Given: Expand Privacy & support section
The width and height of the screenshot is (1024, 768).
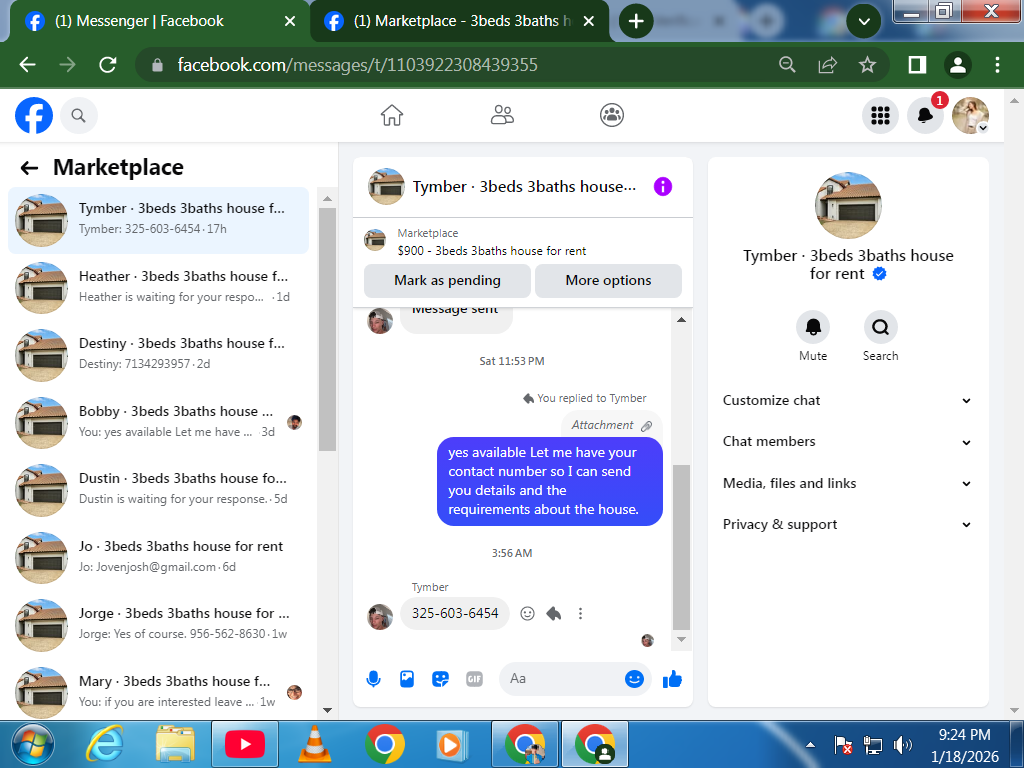Looking at the screenshot, I should (847, 525).
